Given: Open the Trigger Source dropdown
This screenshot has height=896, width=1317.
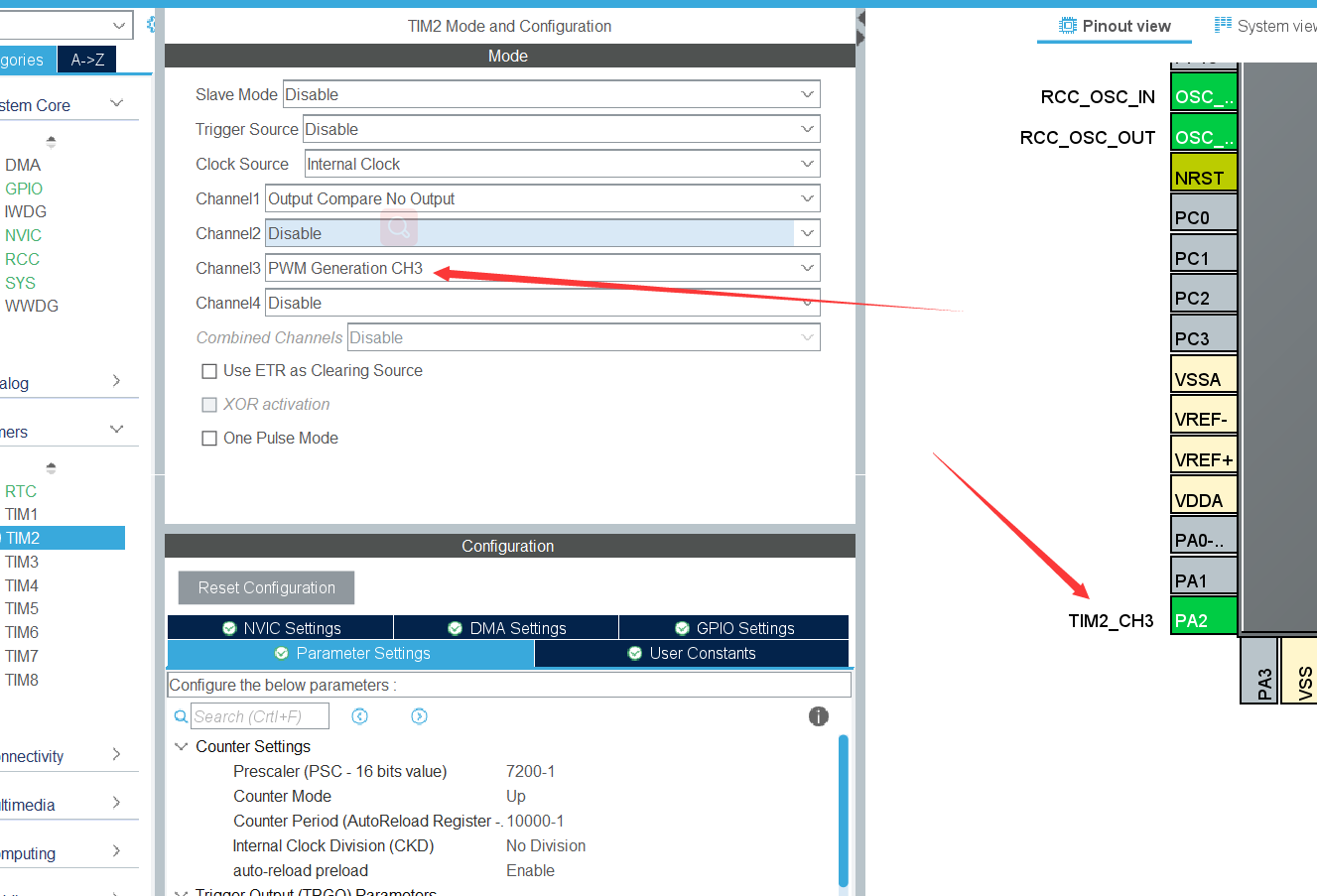Looking at the screenshot, I should click(562, 129).
